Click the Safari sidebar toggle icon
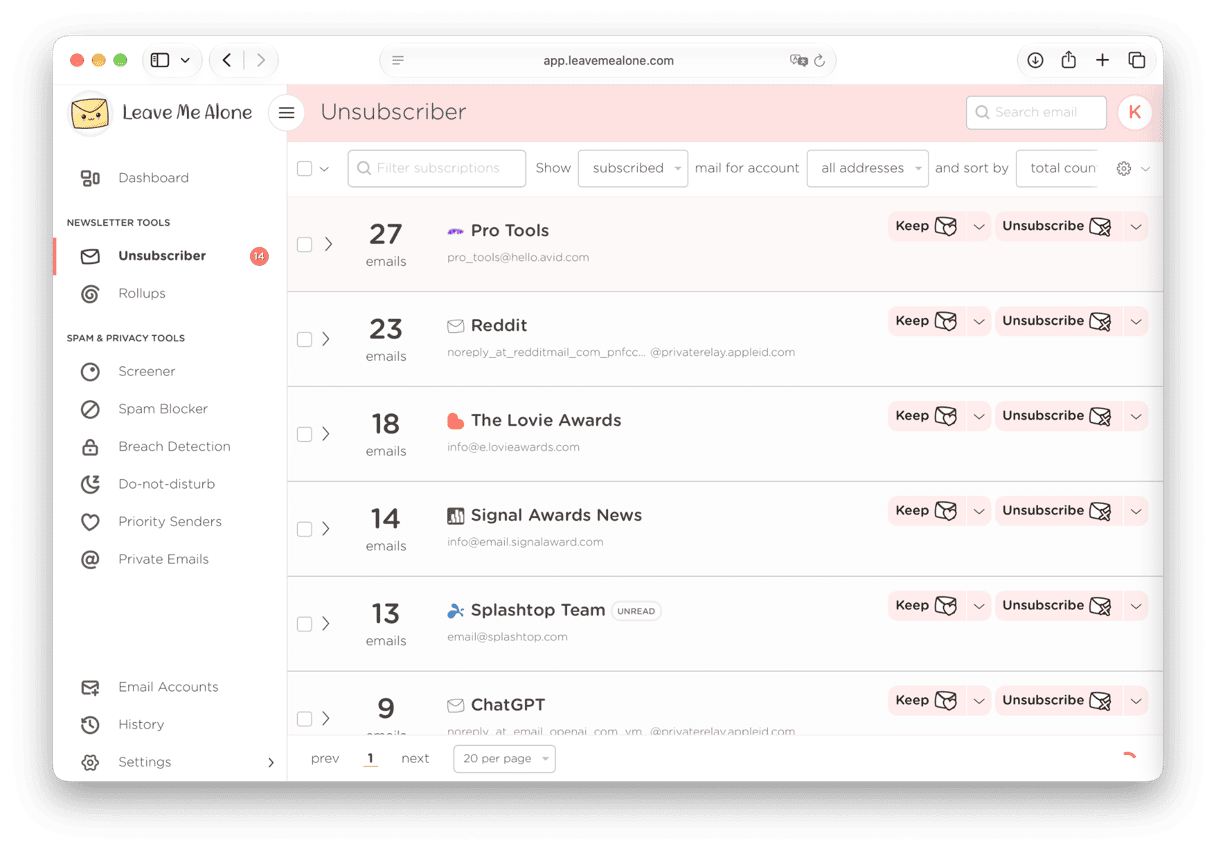 click(160, 60)
